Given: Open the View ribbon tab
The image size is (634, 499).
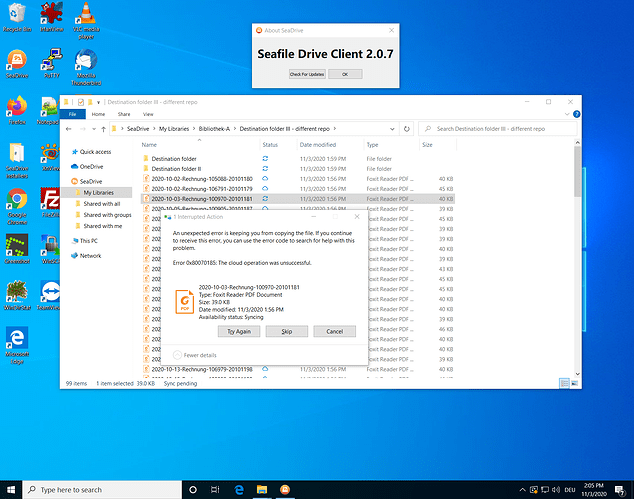Looking at the screenshot, I should tap(148, 114).
